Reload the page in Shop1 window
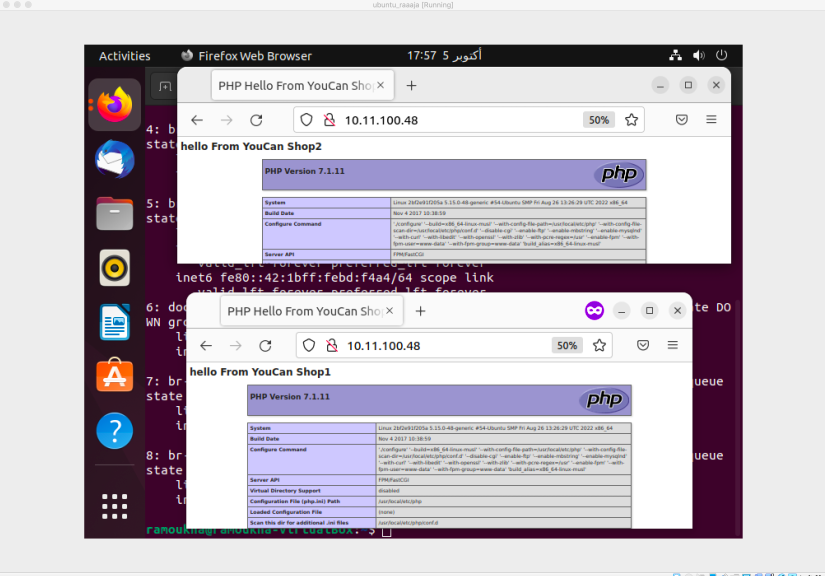The width and height of the screenshot is (825, 576). pos(265,346)
